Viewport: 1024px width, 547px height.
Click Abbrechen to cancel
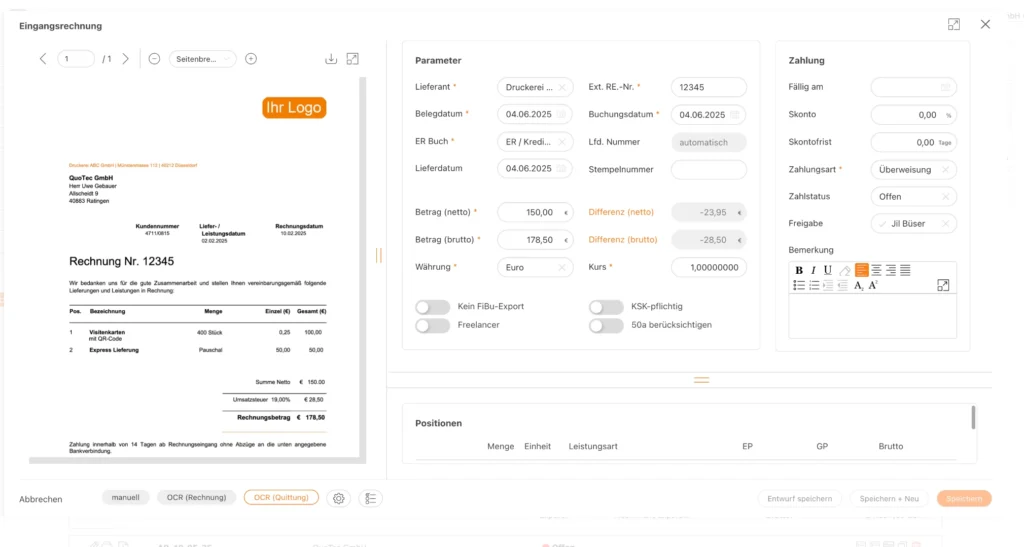tap(40, 499)
